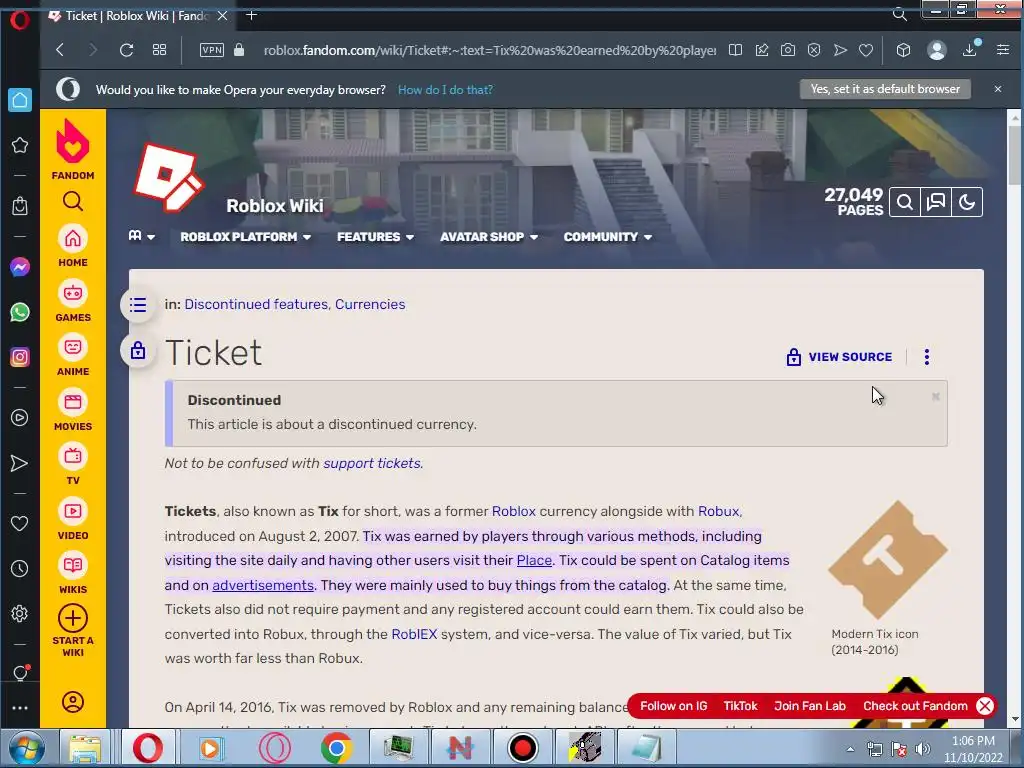Open the Fandom search icon in yellow bar
The height and width of the screenshot is (768, 1024).
click(x=72, y=201)
